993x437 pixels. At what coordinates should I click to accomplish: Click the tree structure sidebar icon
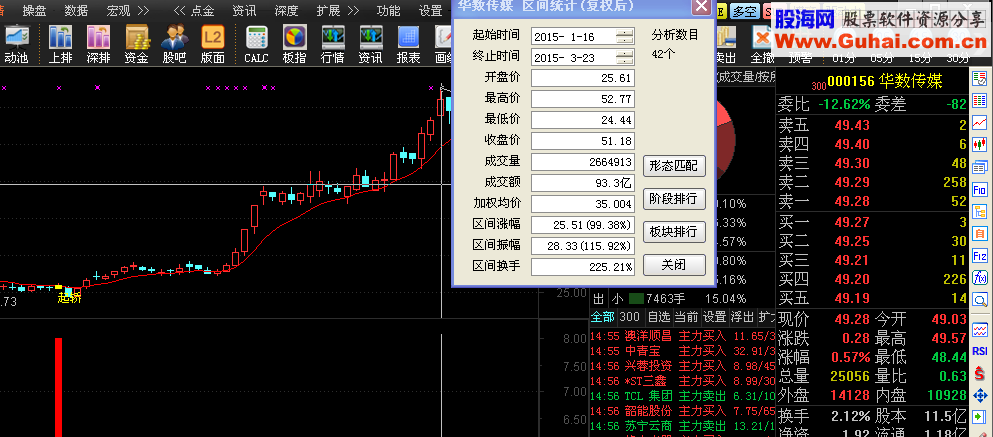[x=980, y=212]
